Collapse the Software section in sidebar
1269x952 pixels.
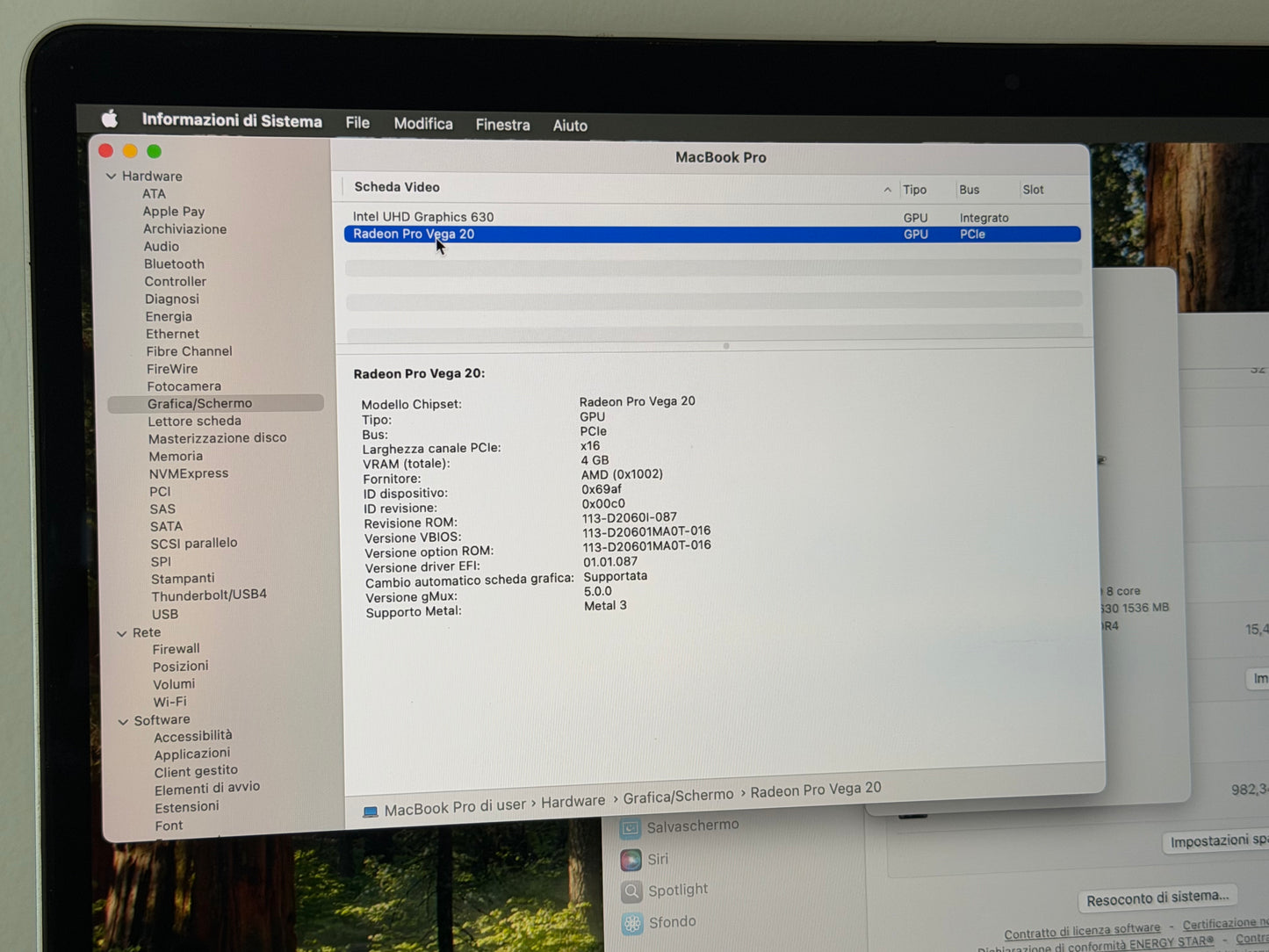(x=123, y=721)
